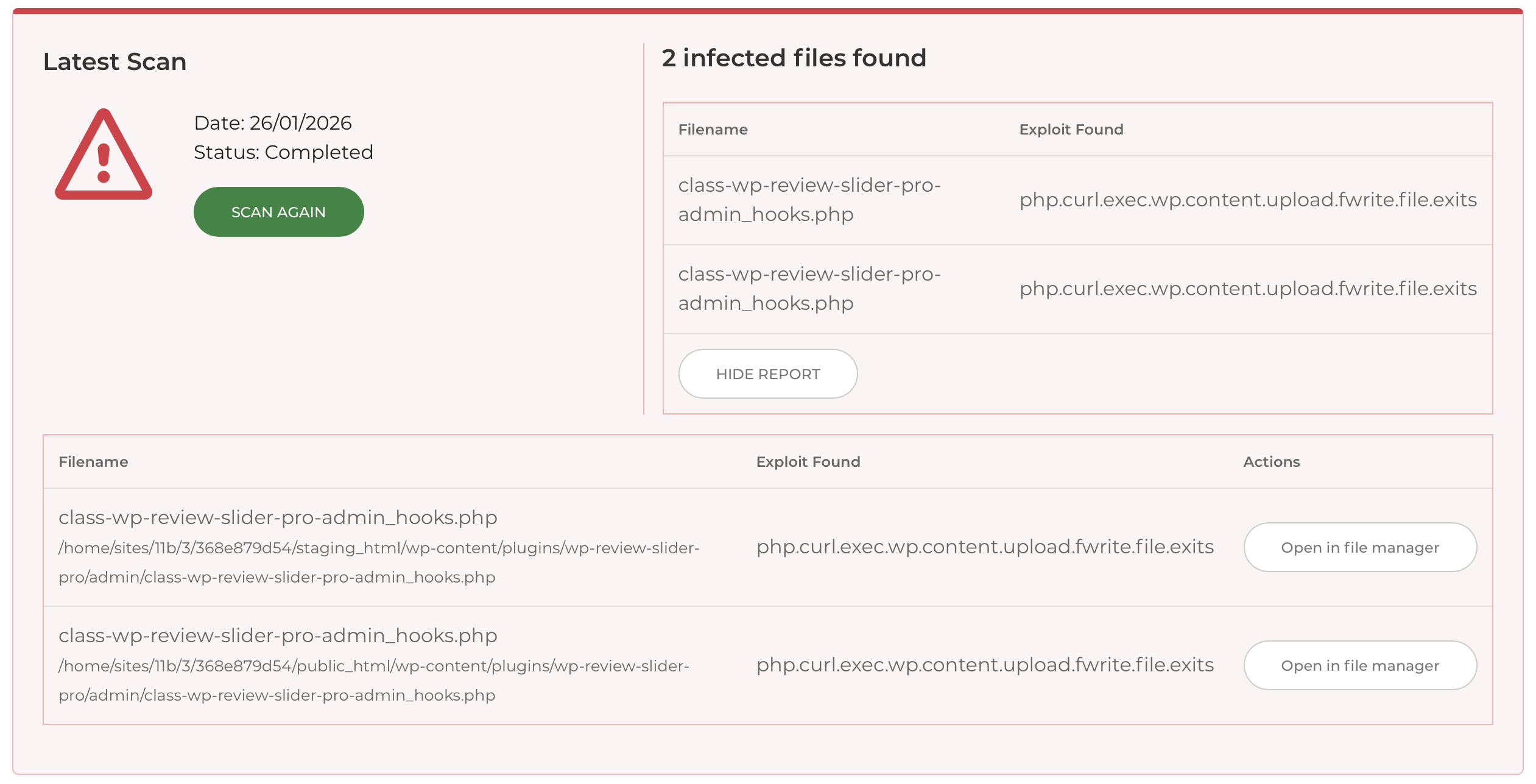Select the second exploit name in the summary report table

click(1247, 289)
